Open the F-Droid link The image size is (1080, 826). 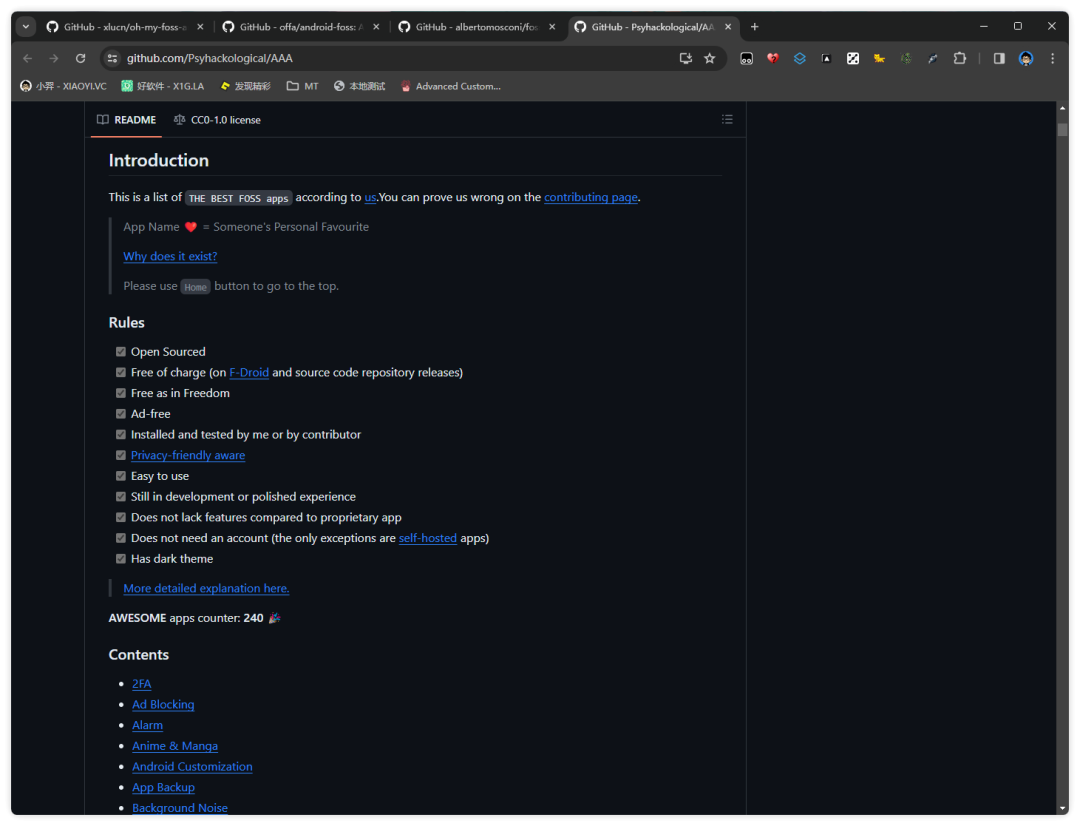249,373
